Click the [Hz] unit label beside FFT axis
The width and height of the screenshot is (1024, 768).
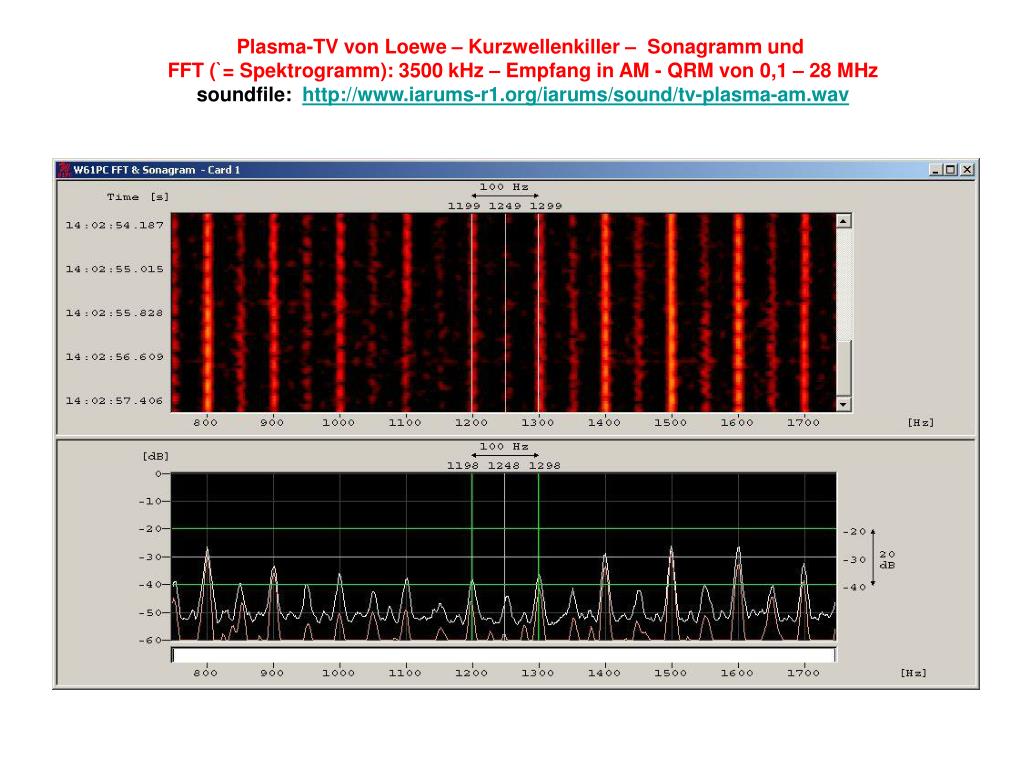click(913, 673)
